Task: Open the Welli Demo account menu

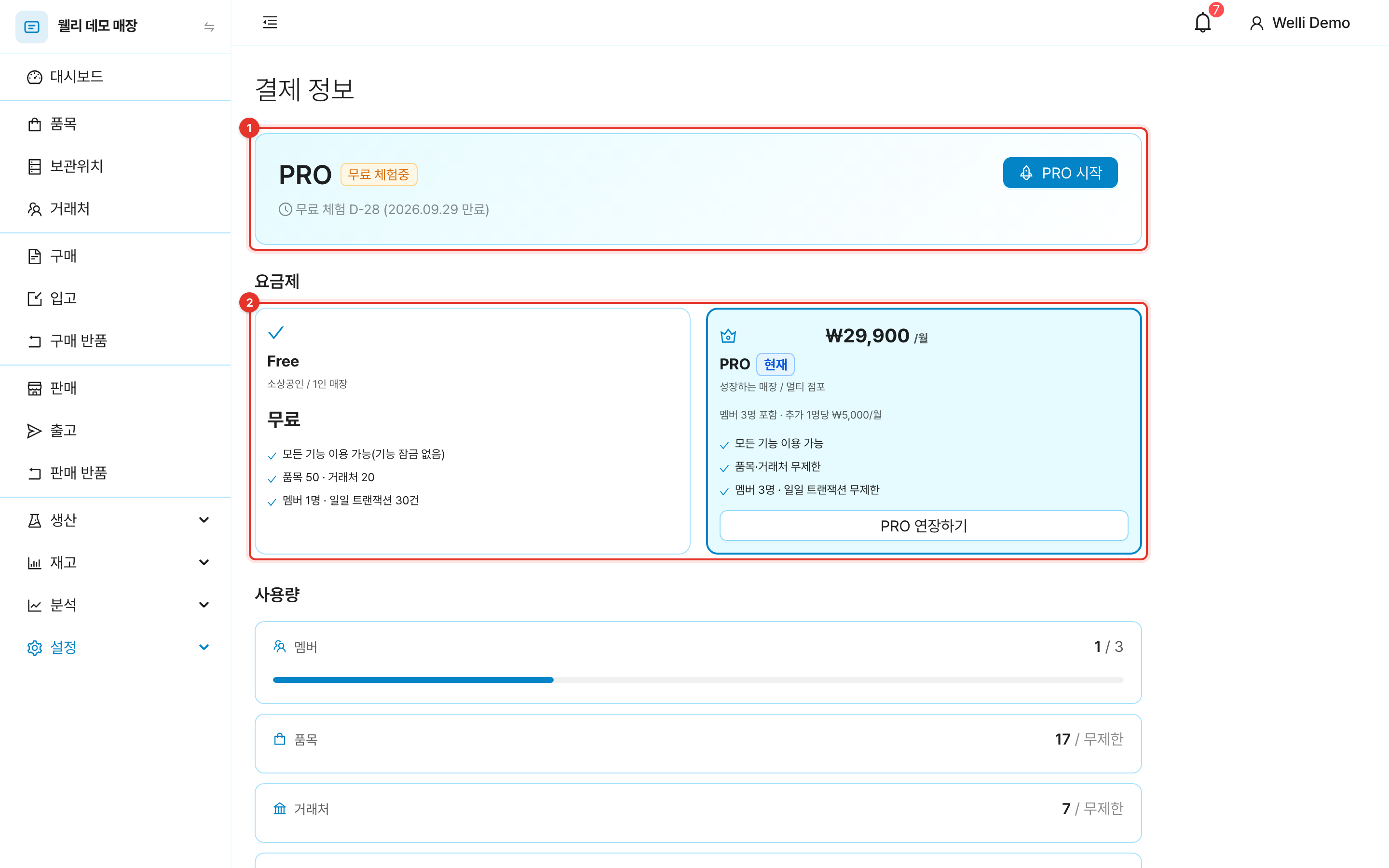Action: click(x=1299, y=23)
